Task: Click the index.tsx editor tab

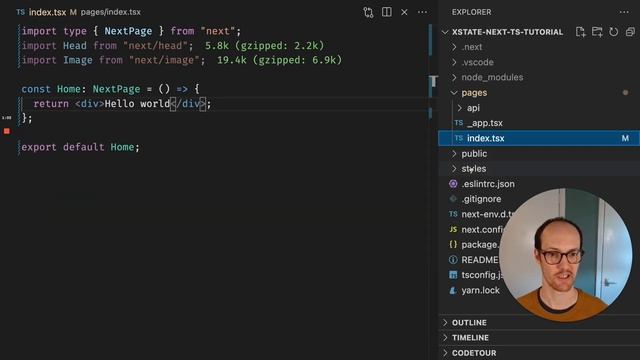Action: (47, 12)
